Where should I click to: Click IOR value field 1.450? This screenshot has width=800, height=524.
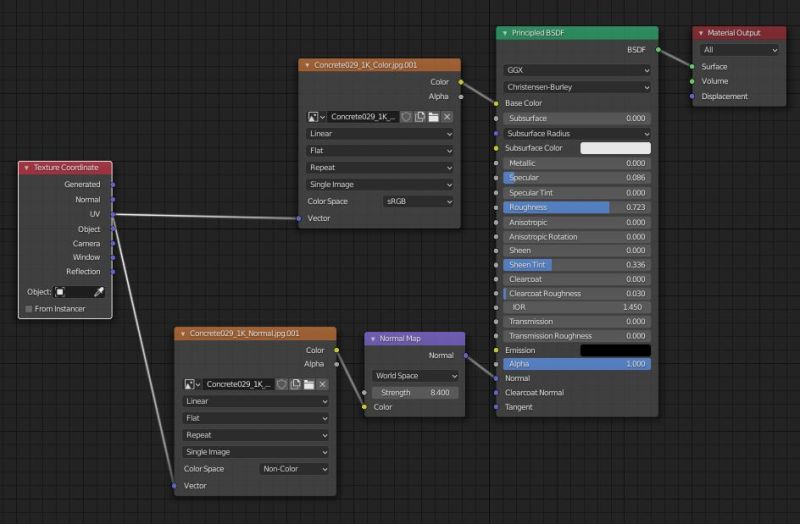pos(577,307)
